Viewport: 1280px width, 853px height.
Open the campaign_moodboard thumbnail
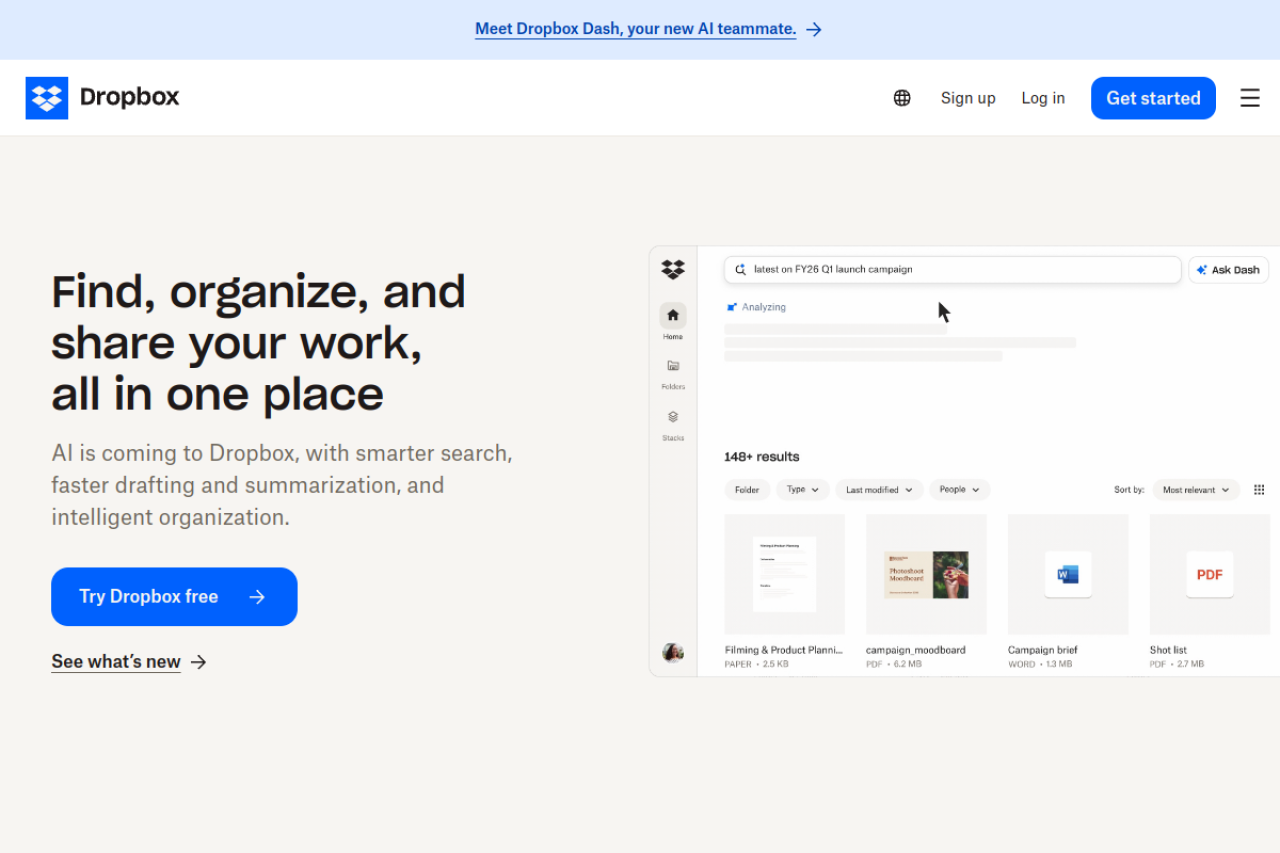click(926, 574)
